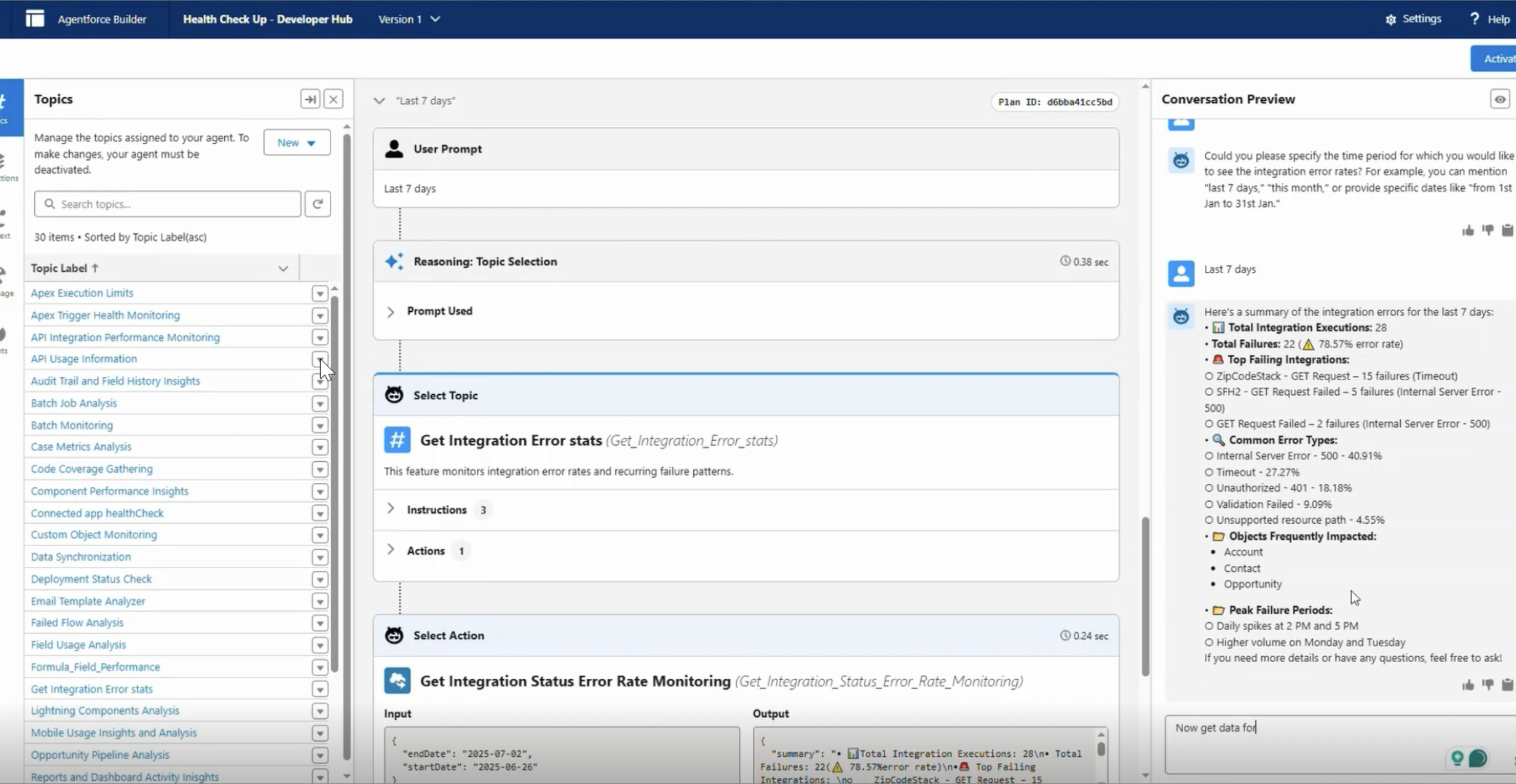Open the Get Integration Error stats topic link
1516x784 pixels.
point(92,689)
